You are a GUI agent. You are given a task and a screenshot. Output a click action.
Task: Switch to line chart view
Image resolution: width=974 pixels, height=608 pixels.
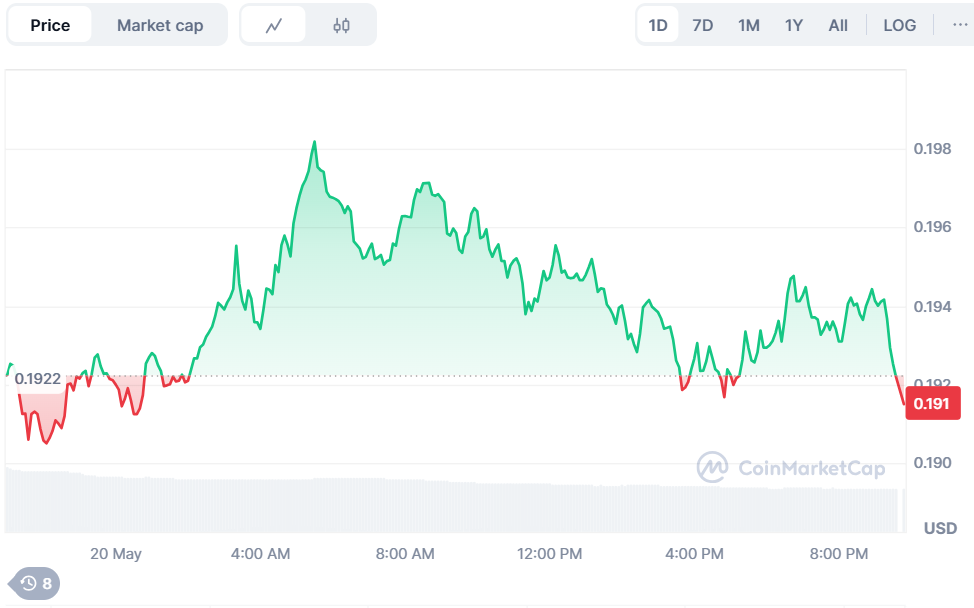[x=274, y=25]
